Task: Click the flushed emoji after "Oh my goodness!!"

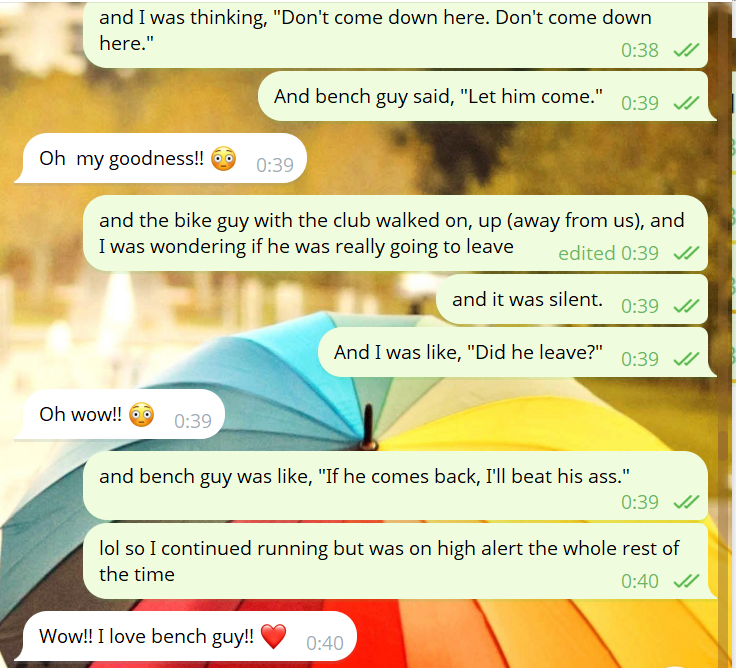Action: tap(223, 159)
